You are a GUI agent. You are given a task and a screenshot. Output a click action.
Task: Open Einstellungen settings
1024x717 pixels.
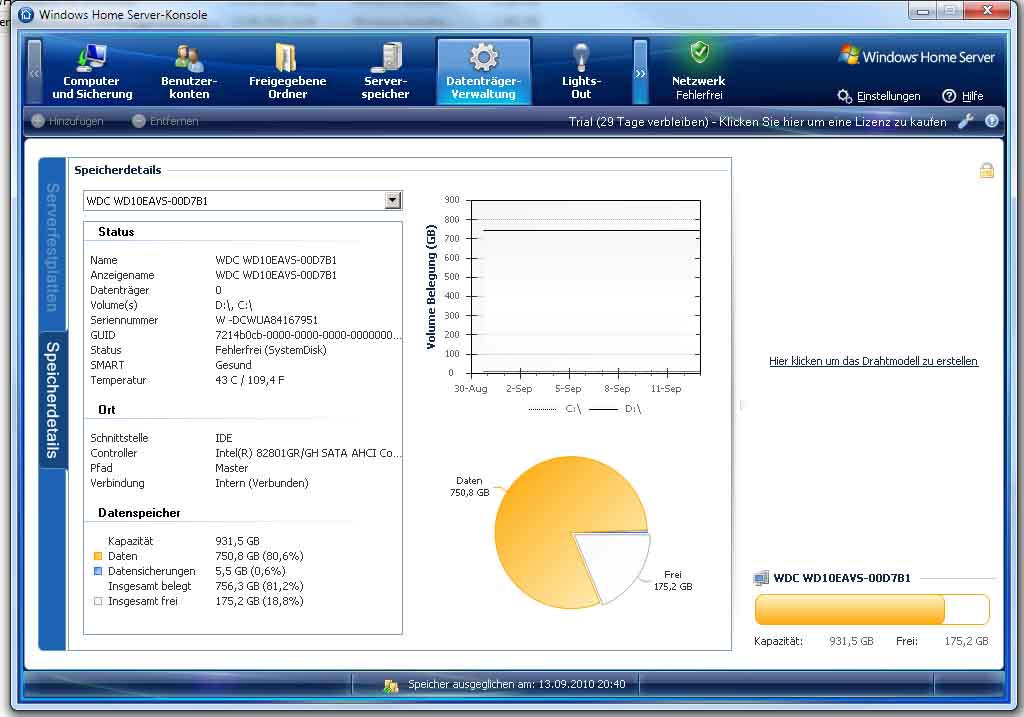(879, 96)
